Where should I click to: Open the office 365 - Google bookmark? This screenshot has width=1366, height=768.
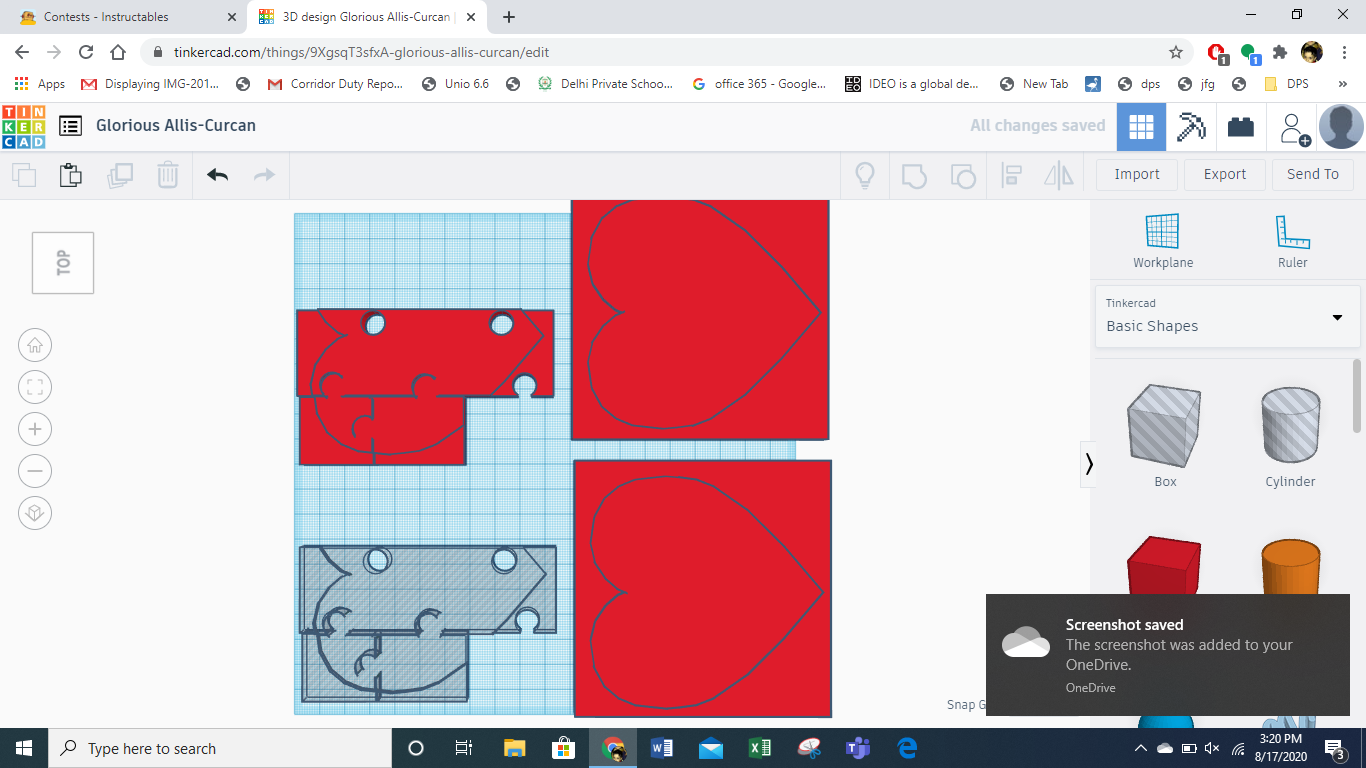759,84
